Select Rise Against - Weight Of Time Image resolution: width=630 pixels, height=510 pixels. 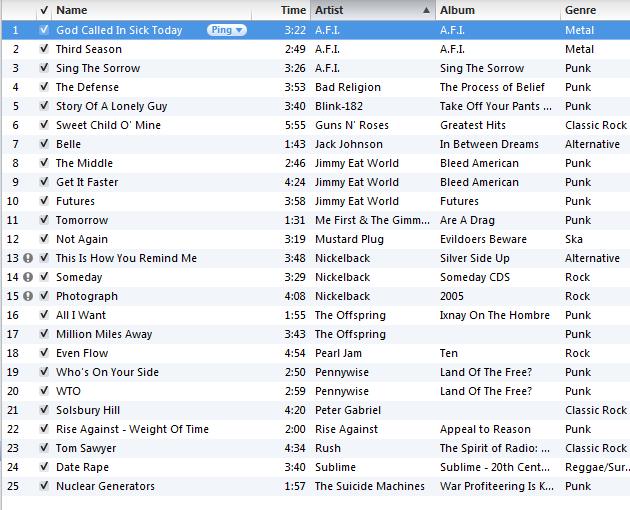[132, 429]
